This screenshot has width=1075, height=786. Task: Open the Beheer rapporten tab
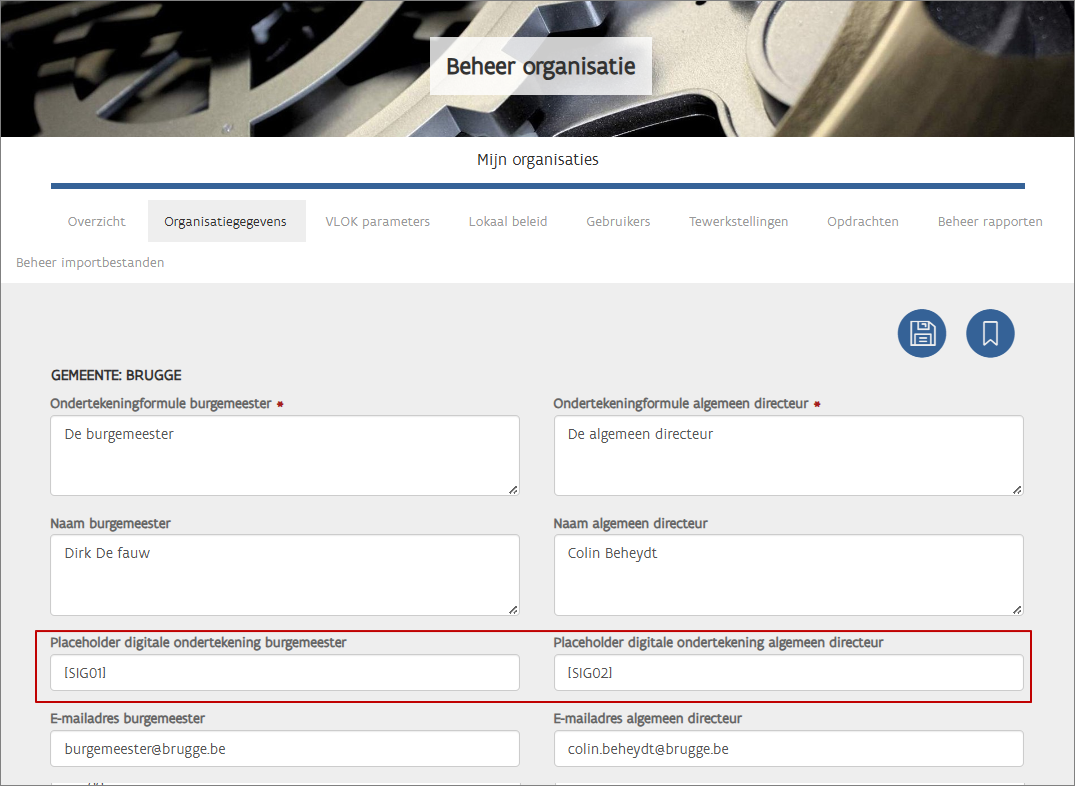pos(990,222)
